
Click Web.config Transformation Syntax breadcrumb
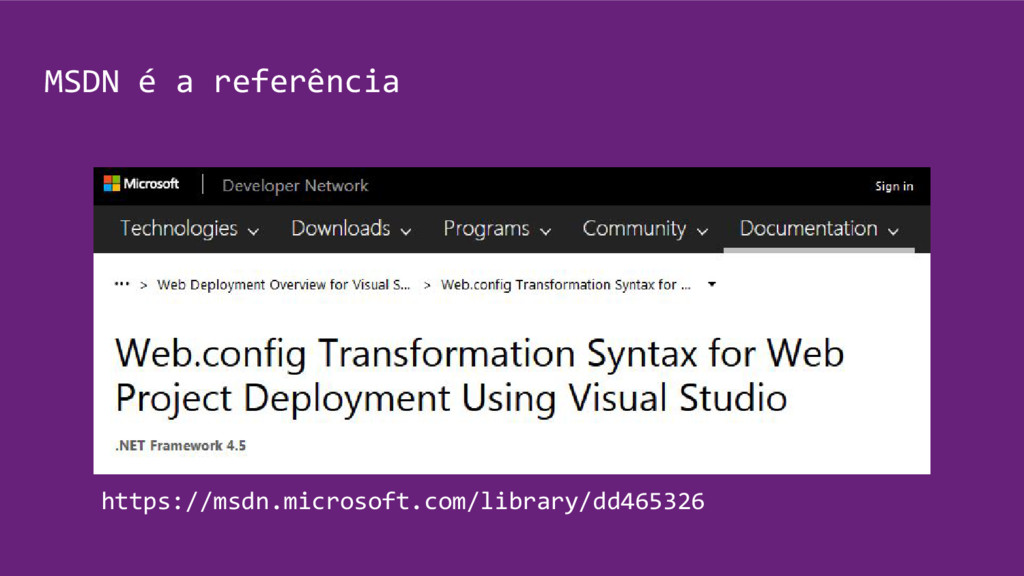point(566,285)
